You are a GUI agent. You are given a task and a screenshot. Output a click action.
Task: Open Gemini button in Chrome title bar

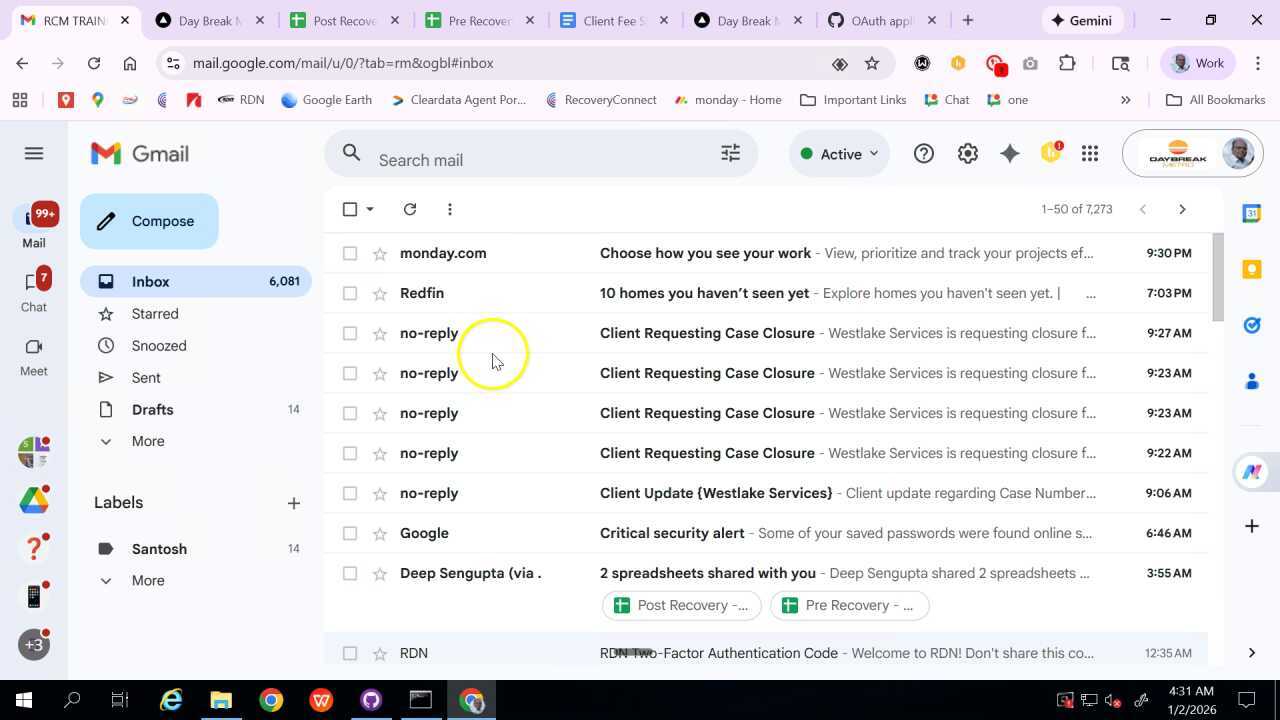[x=1083, y=20]
